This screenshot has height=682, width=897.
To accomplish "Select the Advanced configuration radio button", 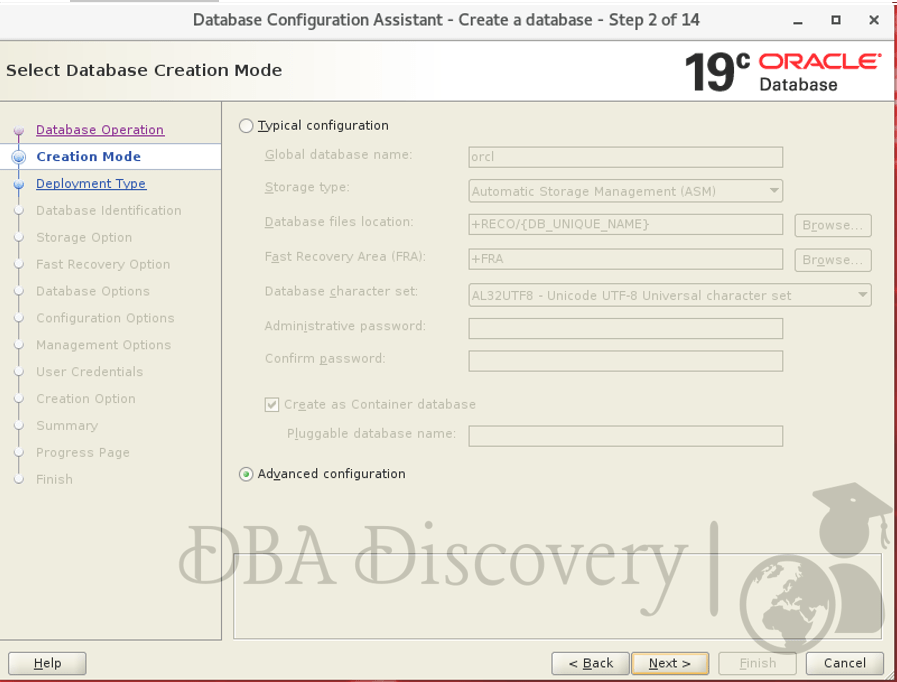I will (x=246, y=474).
